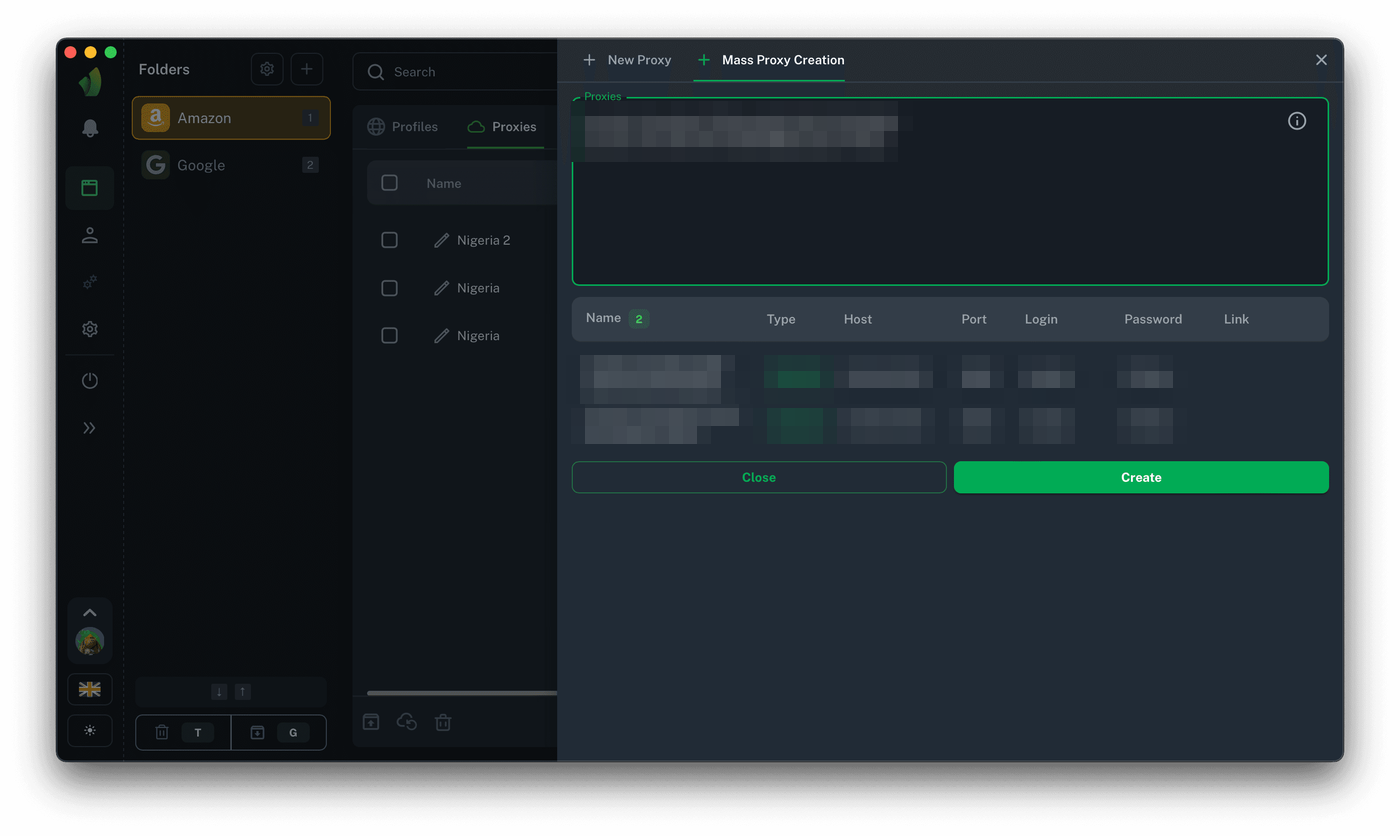Select the Amazon folder
Screen dimensions: 1400x836
pyautogui.click(x=231, y=118)
